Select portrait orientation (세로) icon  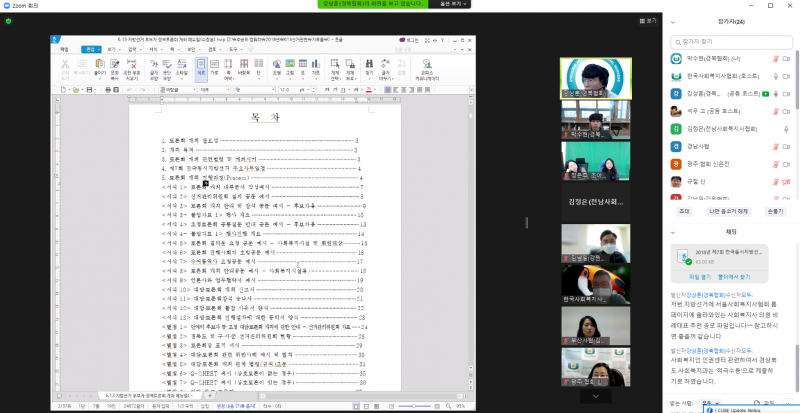coord(201,64)
